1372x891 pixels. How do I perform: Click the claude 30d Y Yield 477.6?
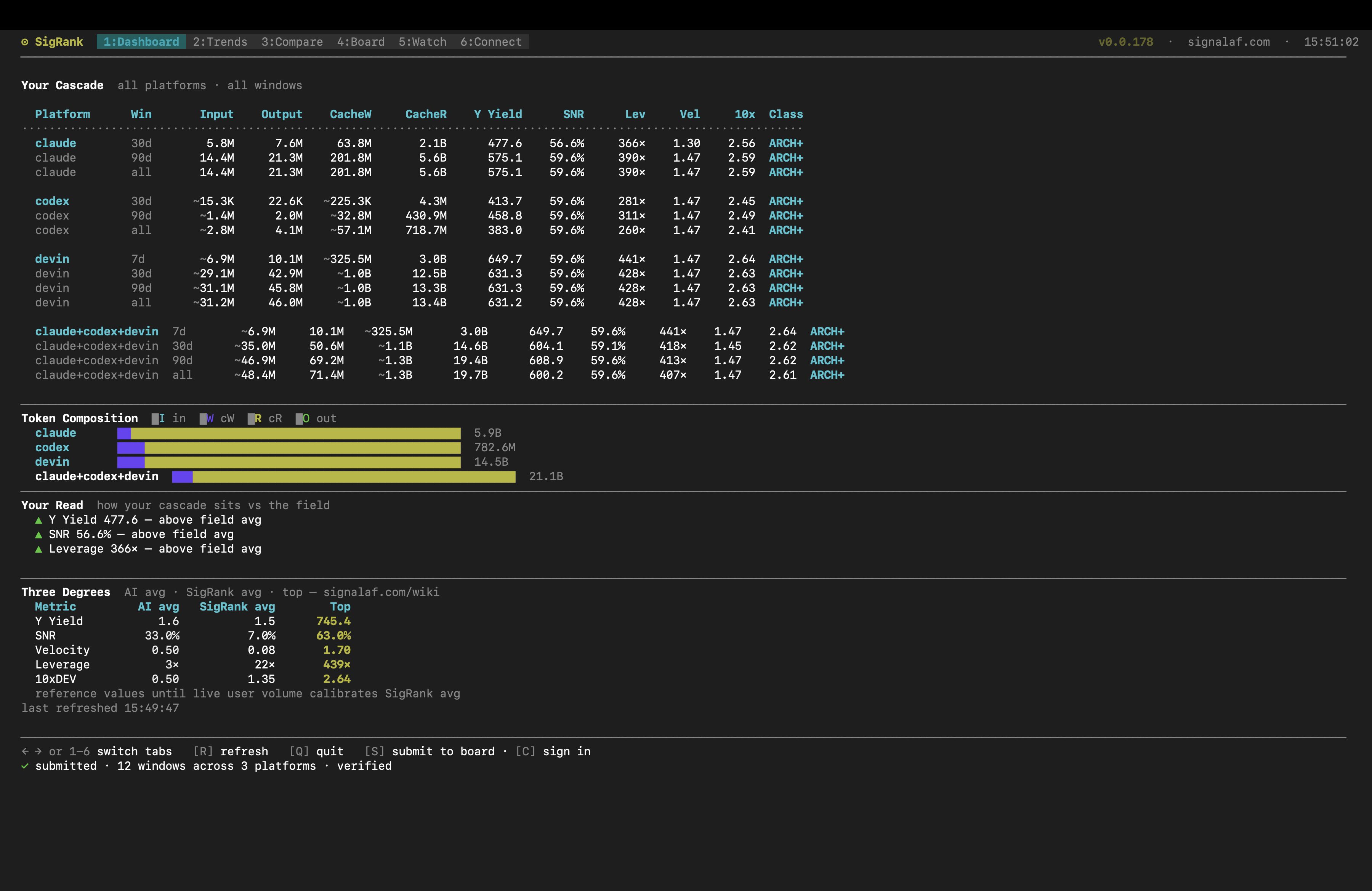tap(505, 144)
